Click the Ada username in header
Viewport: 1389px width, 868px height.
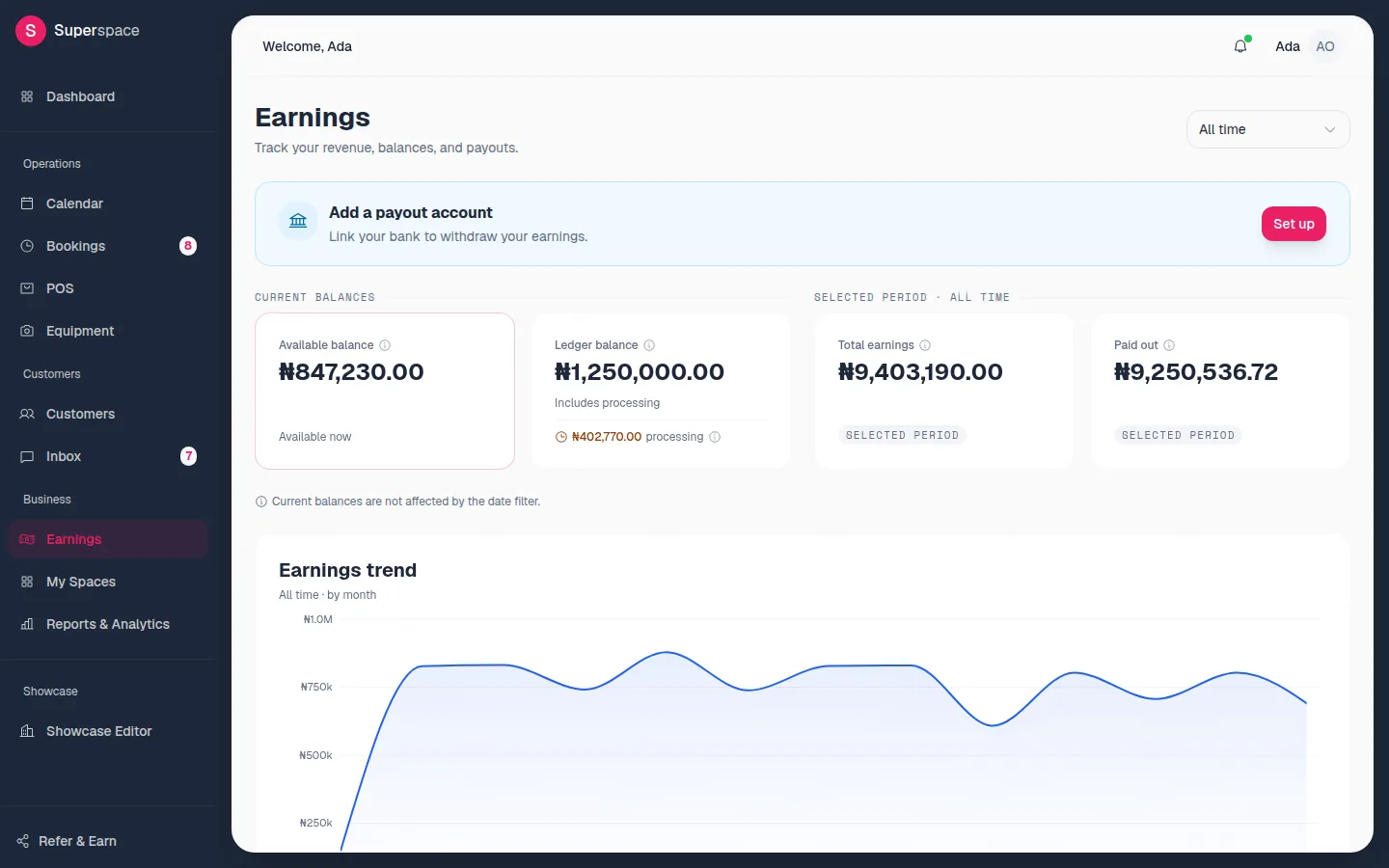pyautogui.click(x=1288, y=46)
